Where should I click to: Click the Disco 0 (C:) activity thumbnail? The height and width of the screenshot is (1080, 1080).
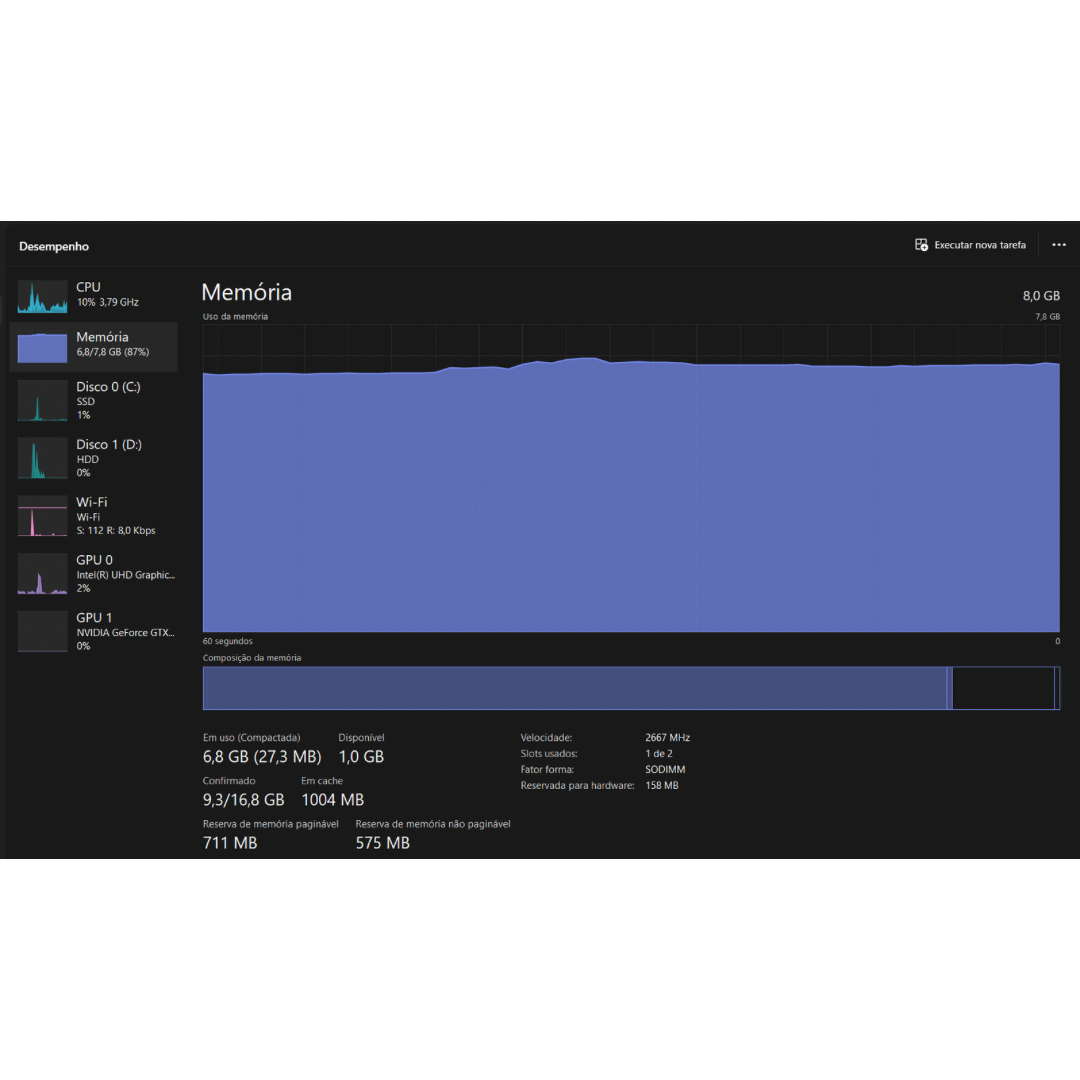pyautogui.click(x=42, y=401)
